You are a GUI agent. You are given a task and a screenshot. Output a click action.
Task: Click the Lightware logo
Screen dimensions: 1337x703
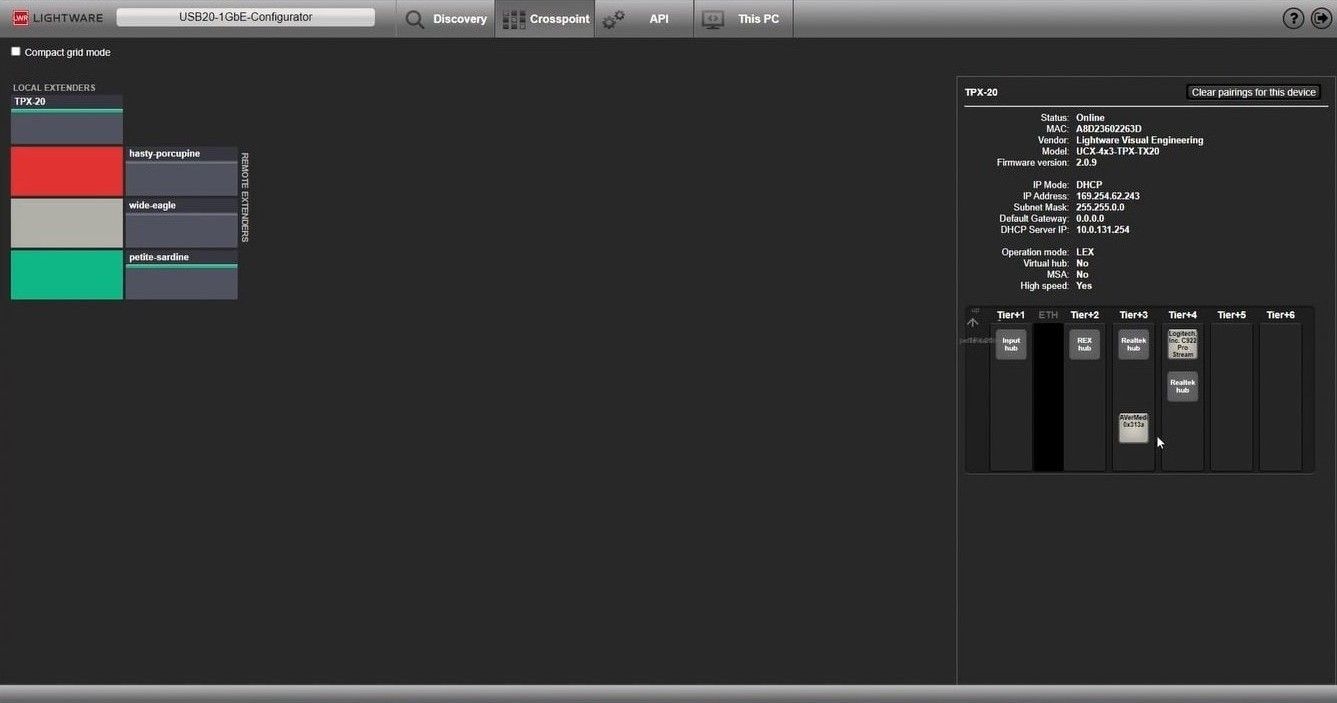click(x=57, y=18)
